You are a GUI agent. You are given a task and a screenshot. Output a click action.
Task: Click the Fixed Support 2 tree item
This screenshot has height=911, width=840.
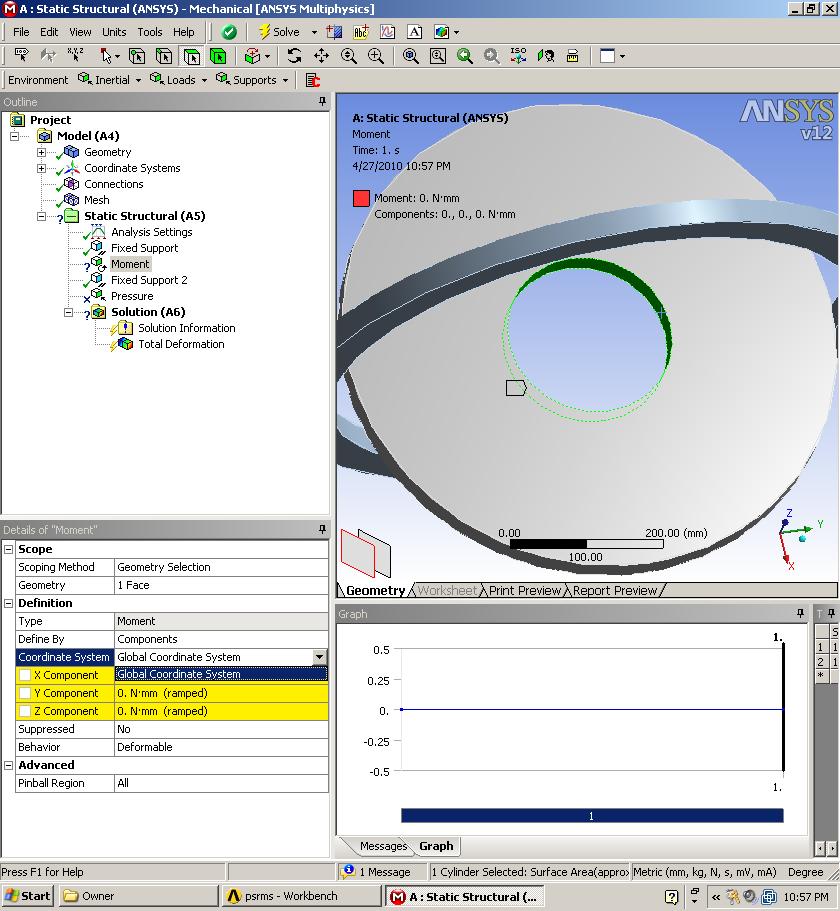149,280
